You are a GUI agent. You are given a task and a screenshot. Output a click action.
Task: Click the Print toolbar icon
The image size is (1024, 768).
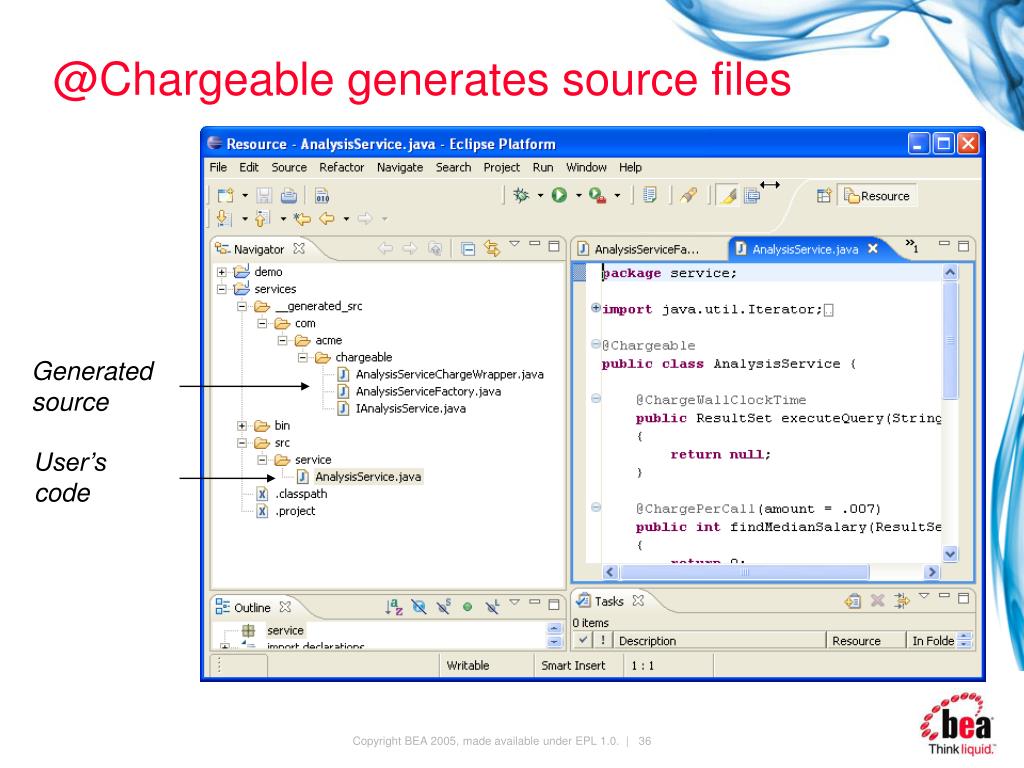coord(289,195)
